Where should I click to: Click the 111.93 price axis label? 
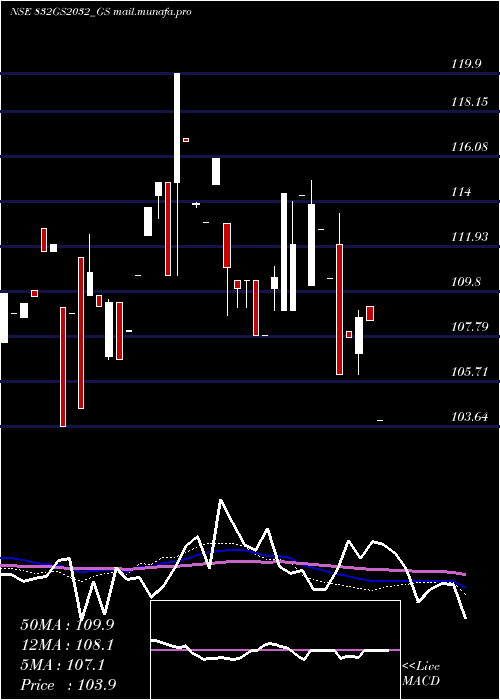pos(469,237)
